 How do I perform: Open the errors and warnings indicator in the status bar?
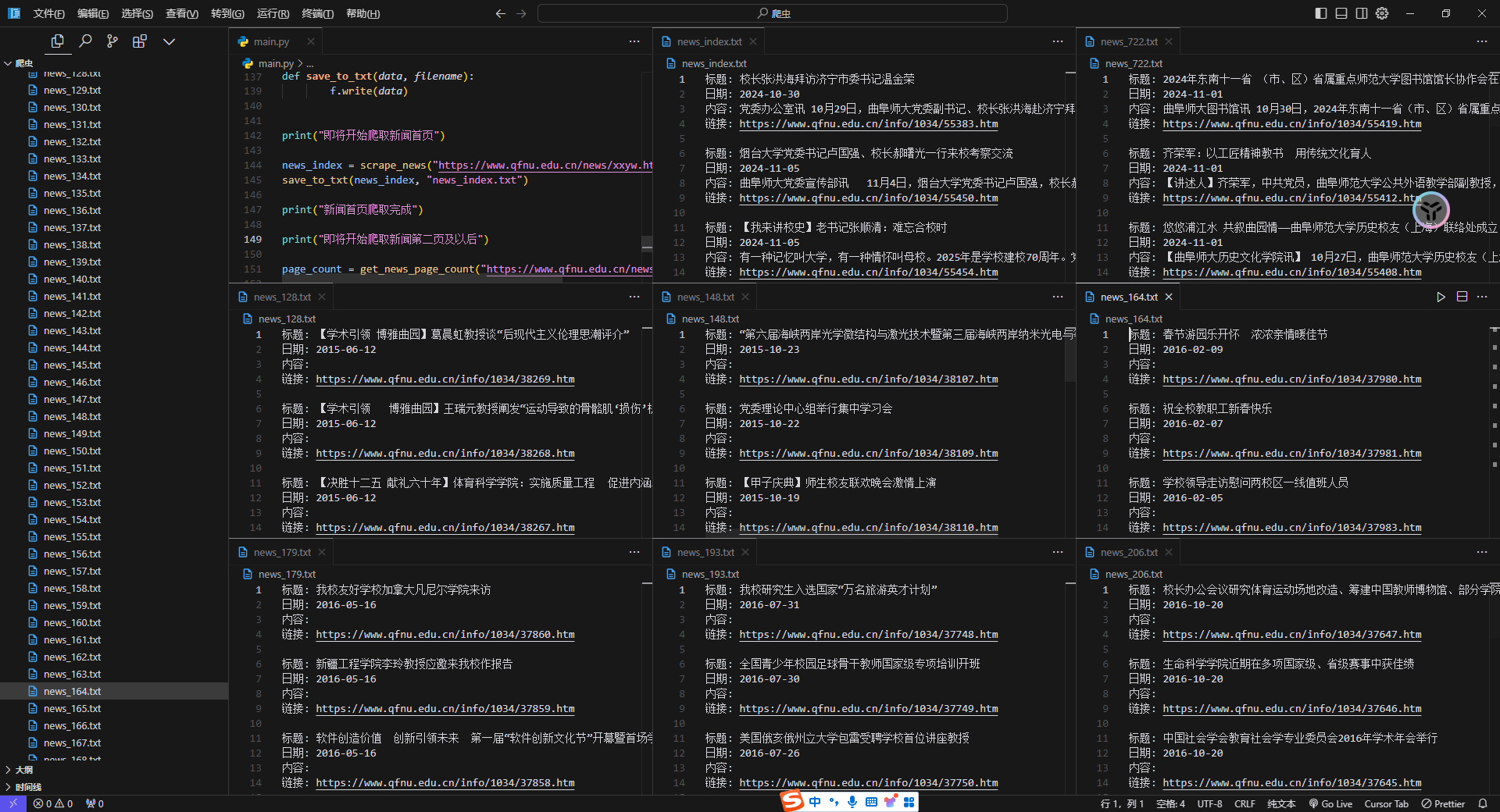tap(53, 803)
